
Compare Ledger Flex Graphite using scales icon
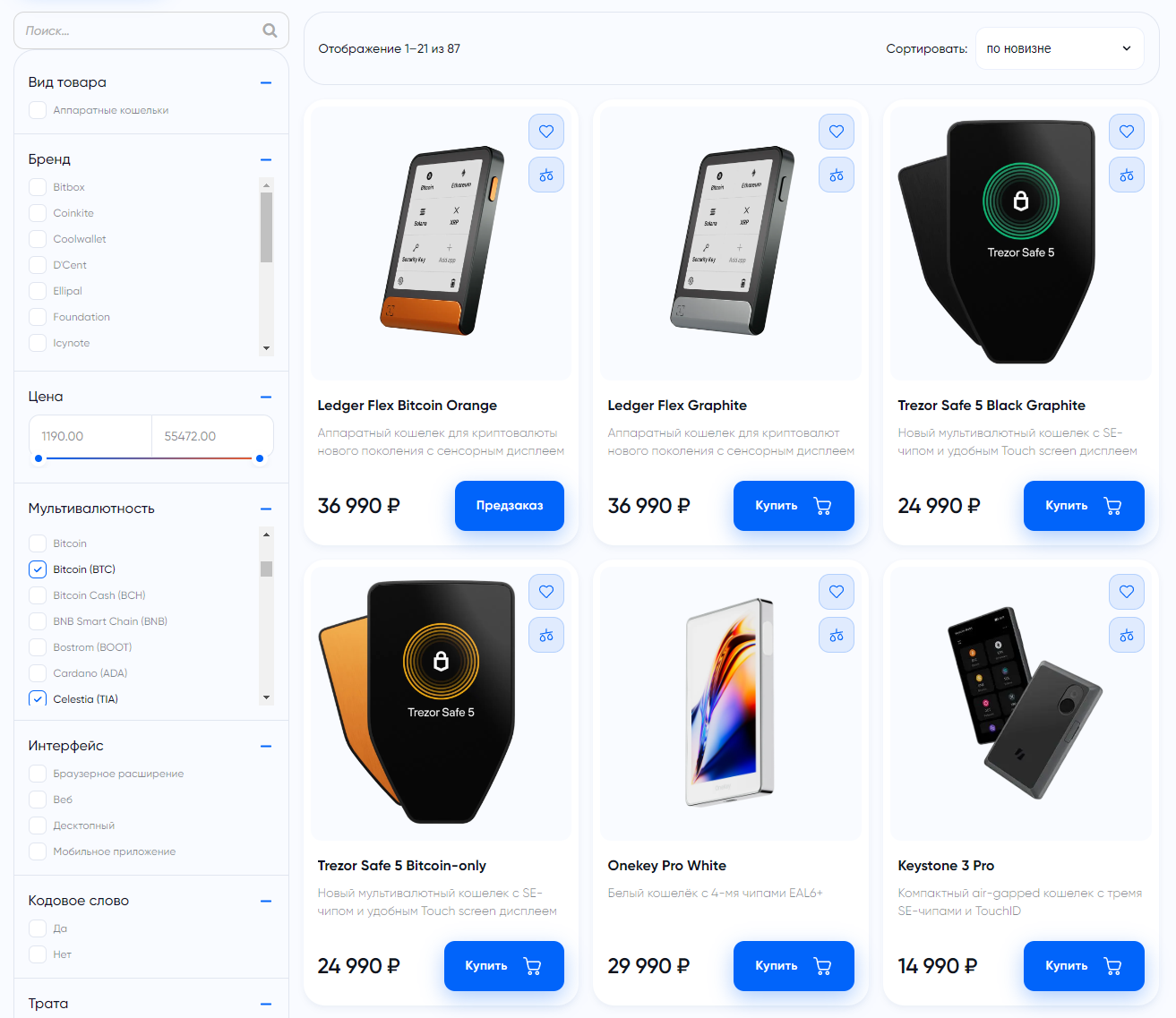pos(837,175)
